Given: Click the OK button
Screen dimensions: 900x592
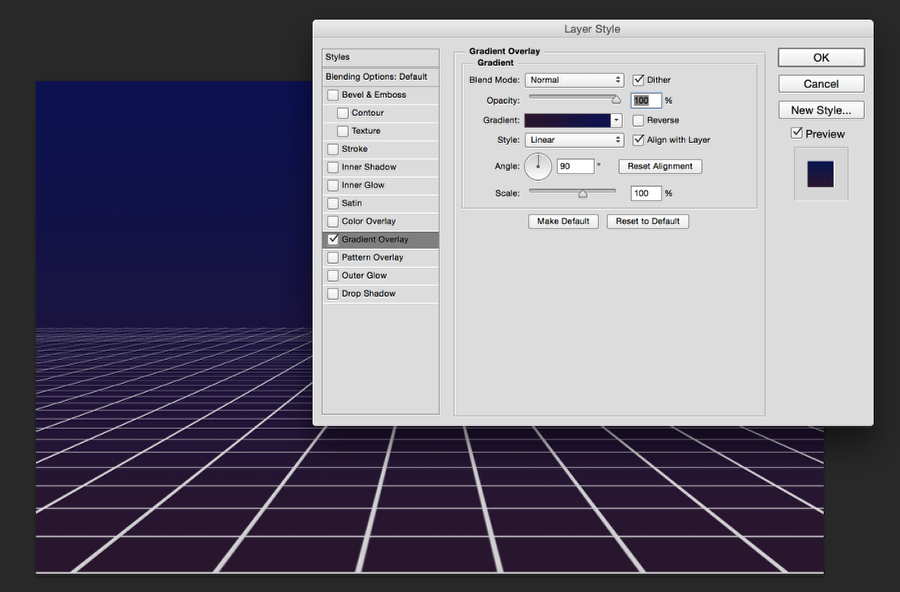Looking at the screenshot, I should (821, 57).
